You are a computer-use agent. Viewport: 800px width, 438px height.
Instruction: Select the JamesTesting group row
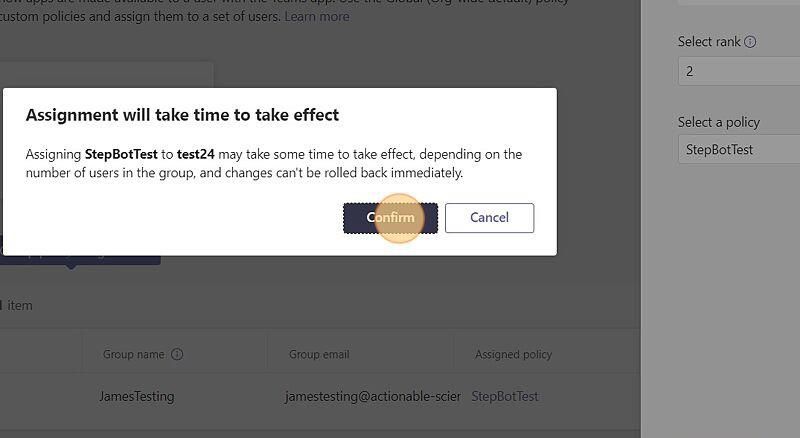(320, 396)
